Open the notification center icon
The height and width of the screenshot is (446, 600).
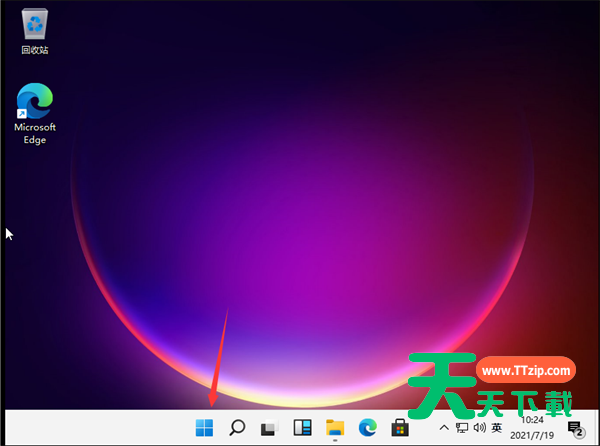(x=576, y=429)
